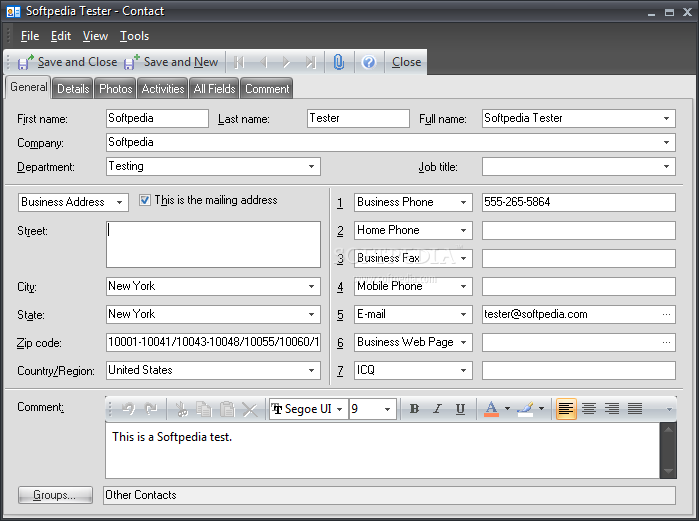Undo last comment edit

pyautogui.click(x=129, y=409)
